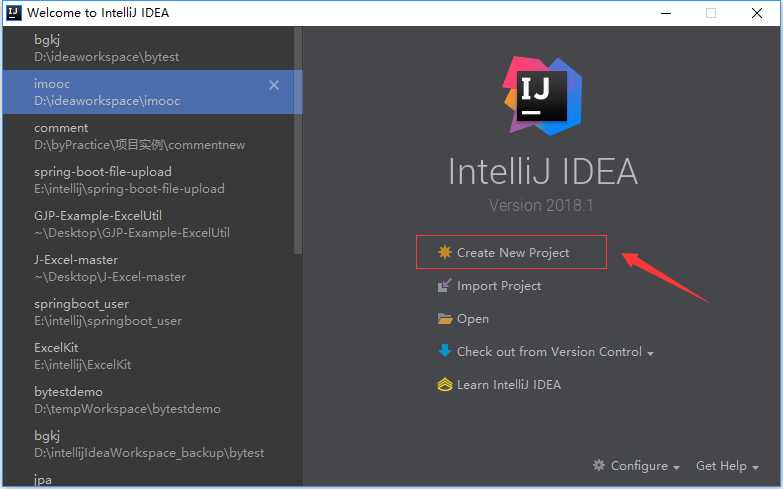Click the Version 2018.1 text

click(541, 205)
